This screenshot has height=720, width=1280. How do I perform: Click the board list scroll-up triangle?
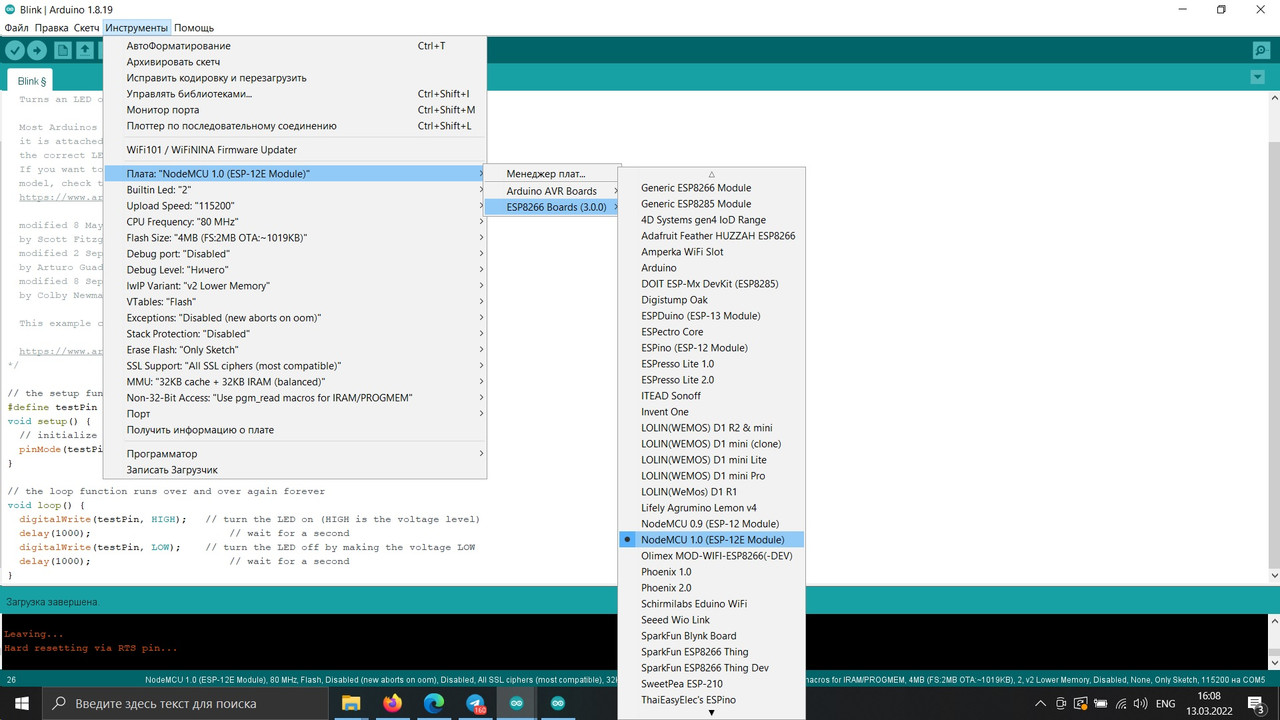pyautogui.click(x=711, y=174)
